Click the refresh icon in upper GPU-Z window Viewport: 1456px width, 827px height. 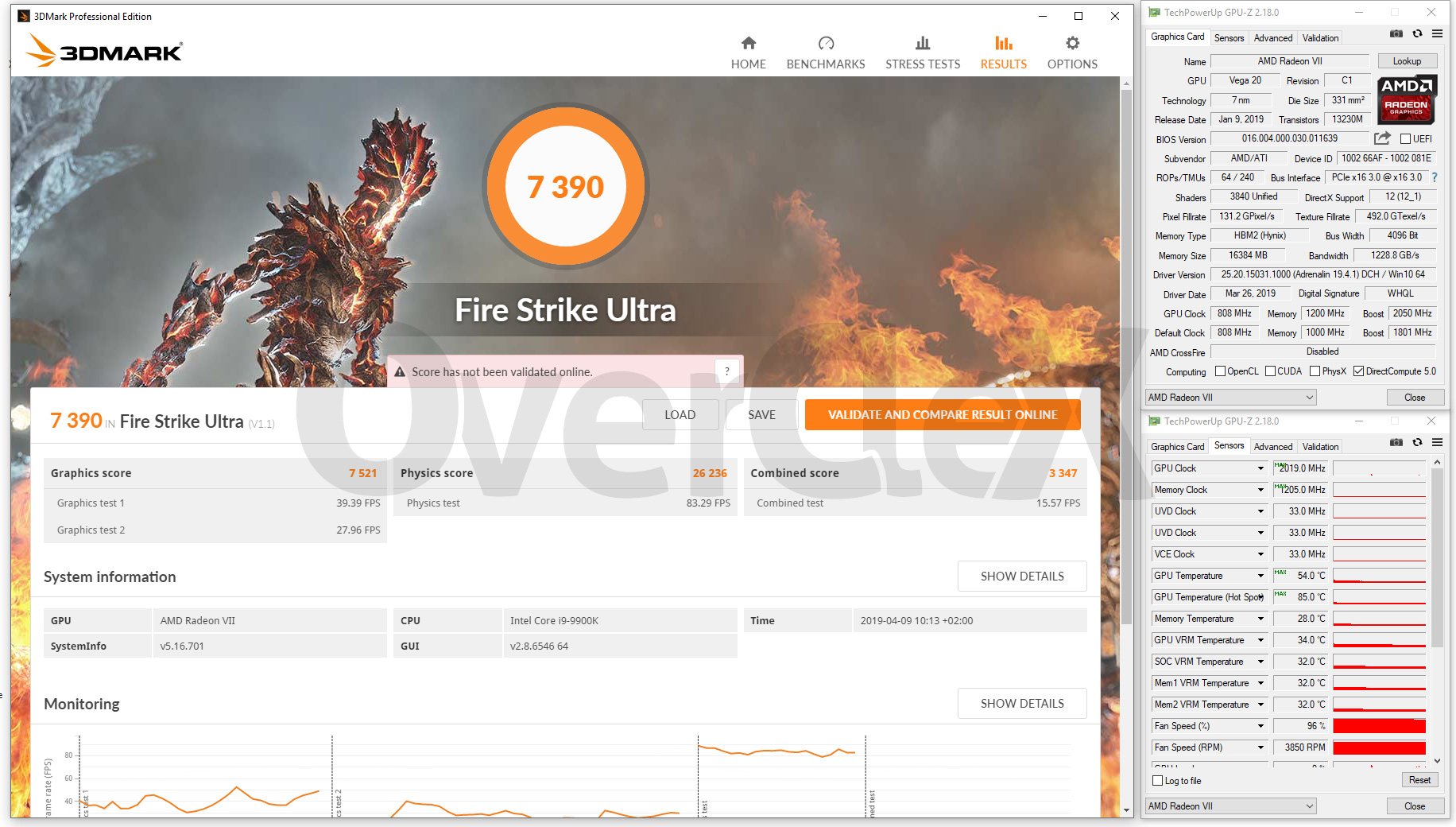(1417, 33)
